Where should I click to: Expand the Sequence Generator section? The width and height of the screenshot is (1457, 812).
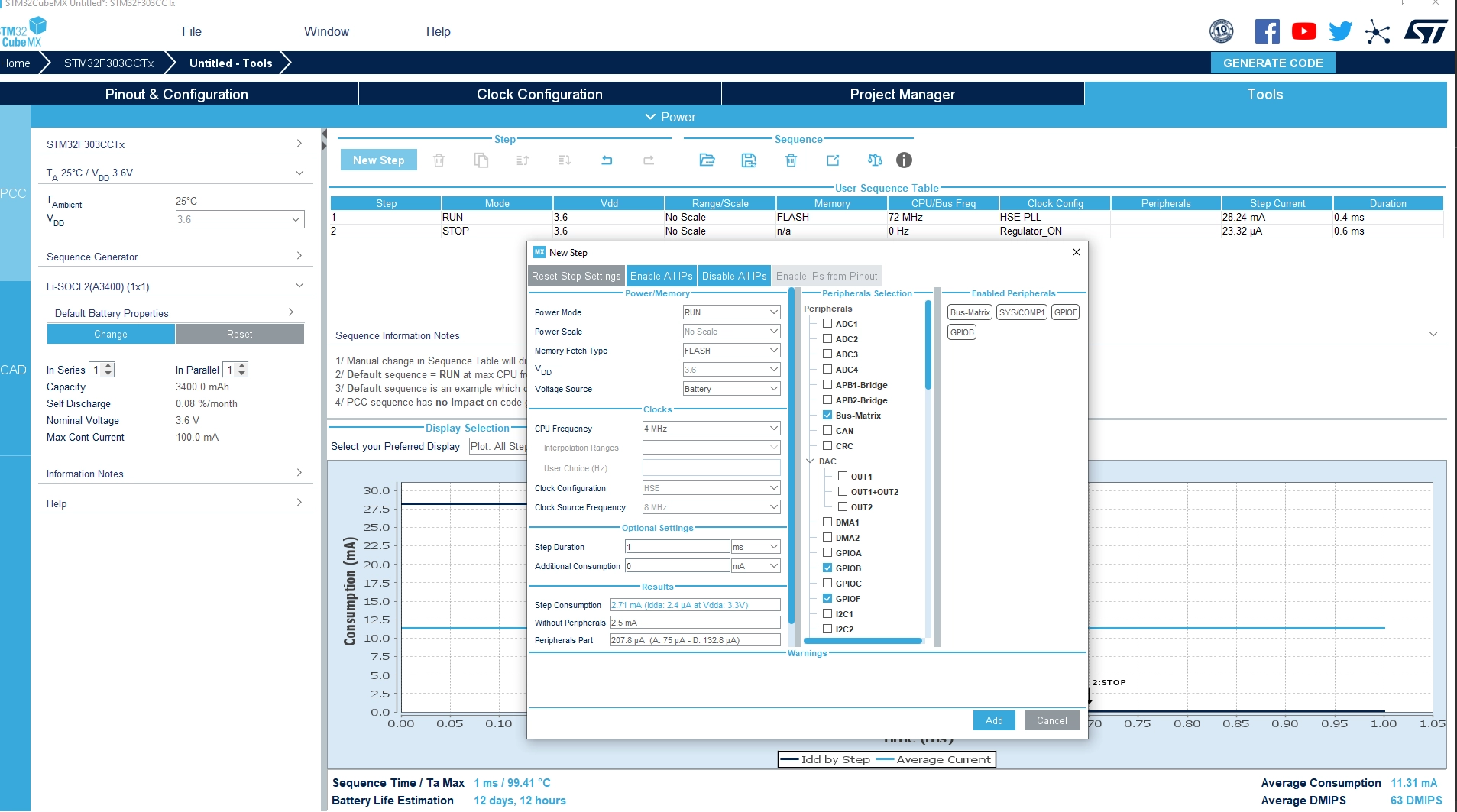click(x=175, y=257)
